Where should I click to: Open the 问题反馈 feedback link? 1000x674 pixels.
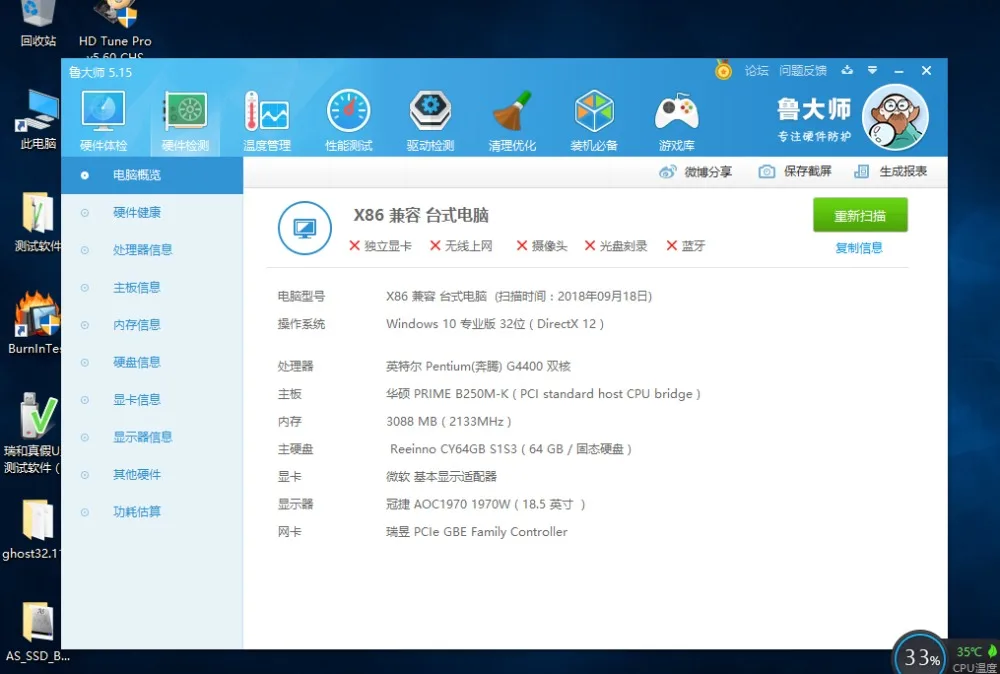[x=802, y=71]
